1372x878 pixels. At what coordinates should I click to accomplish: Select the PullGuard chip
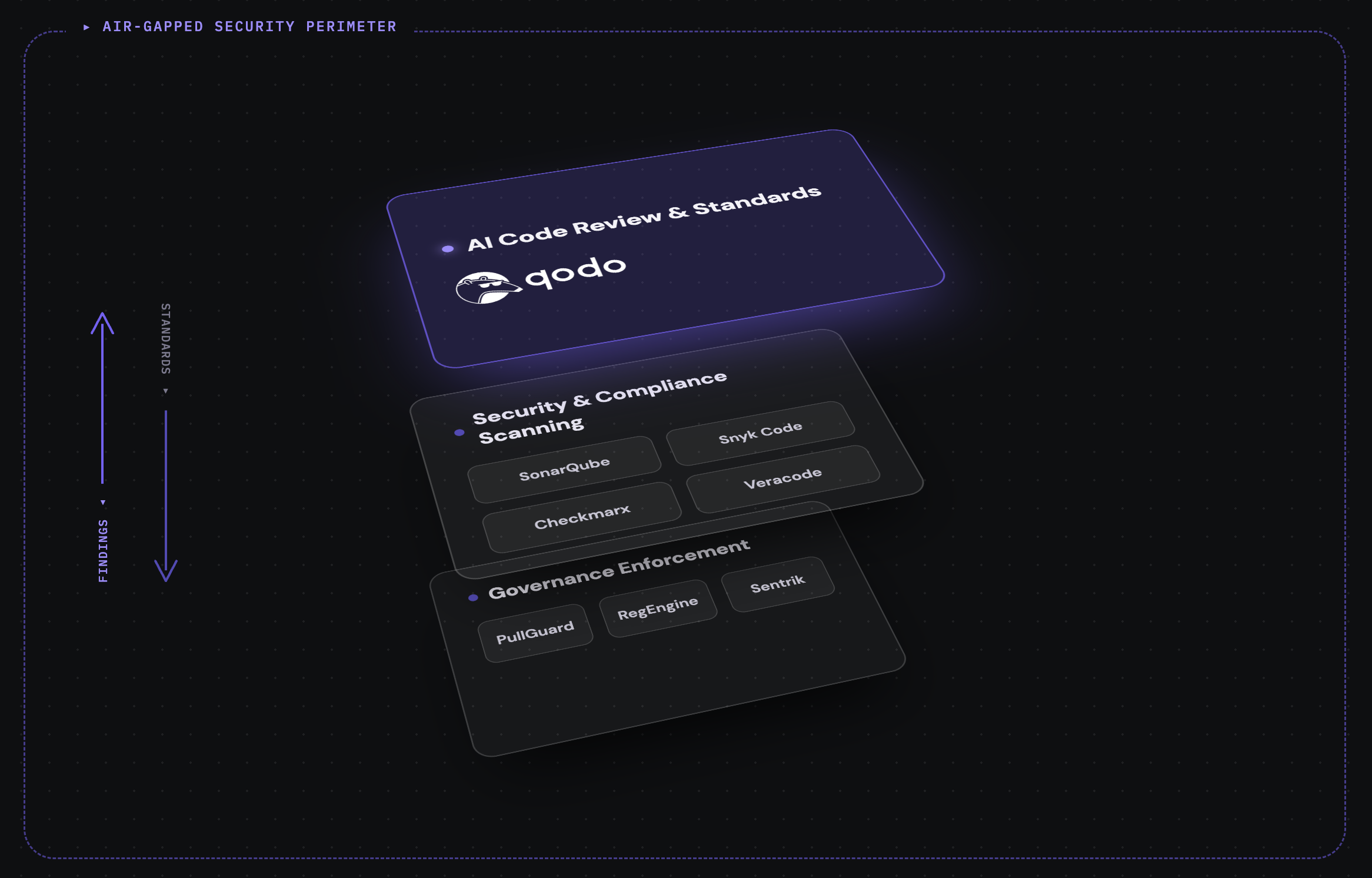coord(535,633)
